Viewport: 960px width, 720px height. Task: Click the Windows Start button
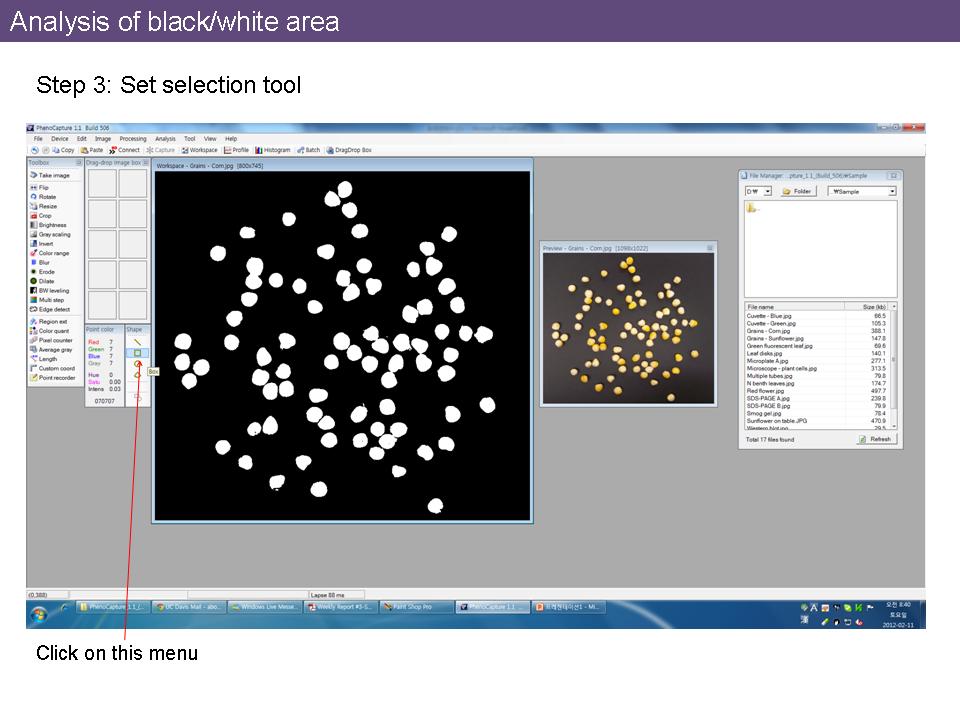point(39,612)
